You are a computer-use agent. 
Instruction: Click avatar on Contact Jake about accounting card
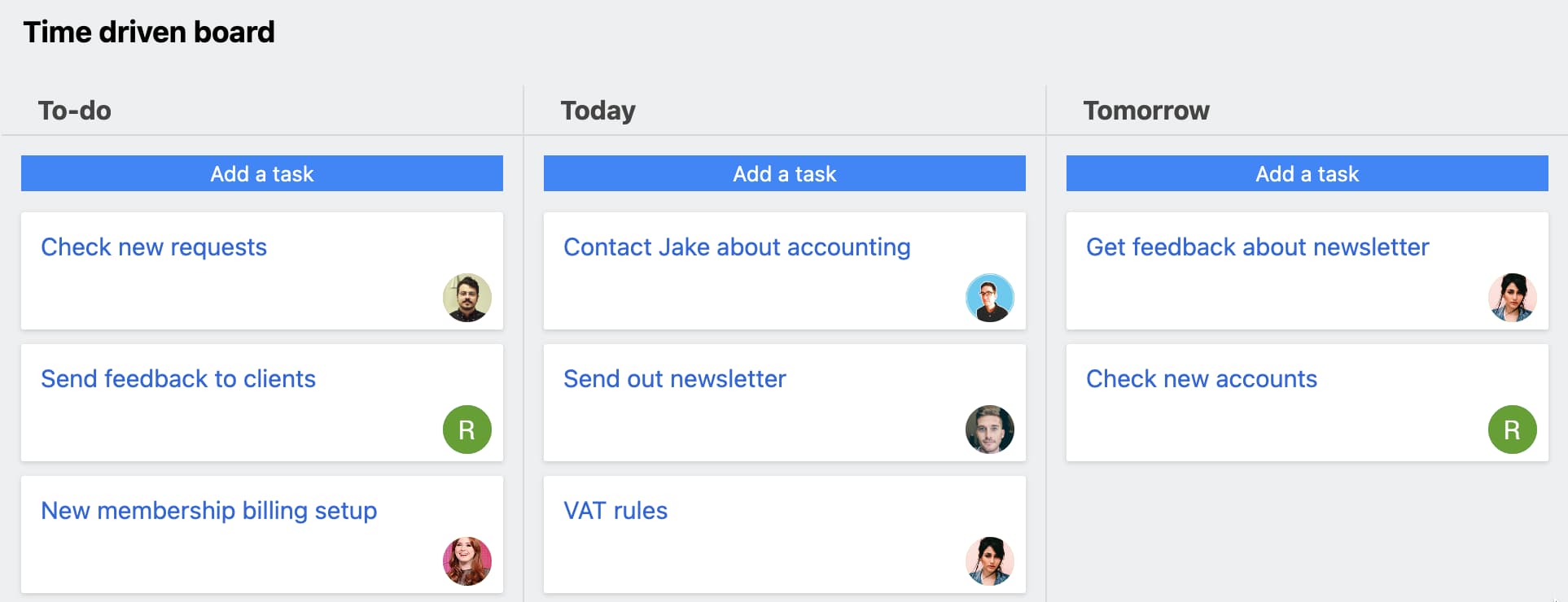point(990,298)
